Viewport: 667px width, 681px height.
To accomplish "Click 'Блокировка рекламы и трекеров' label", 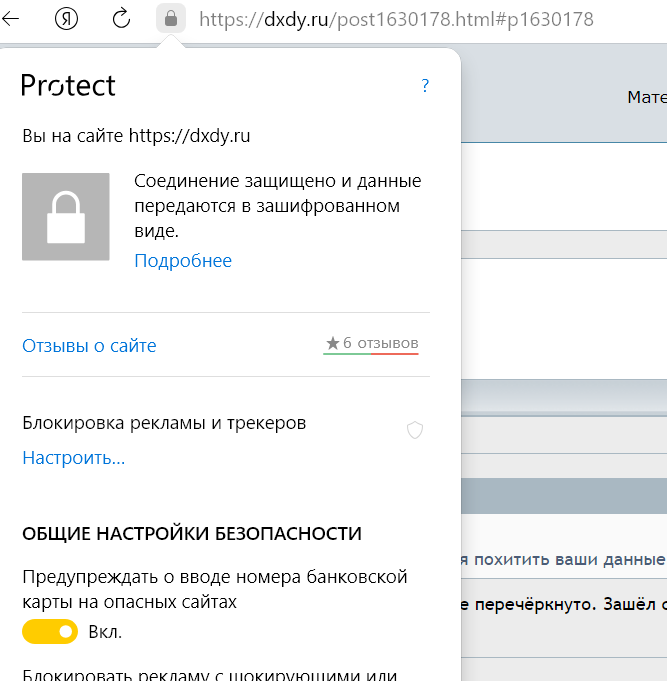I will (x=164, y=423).
